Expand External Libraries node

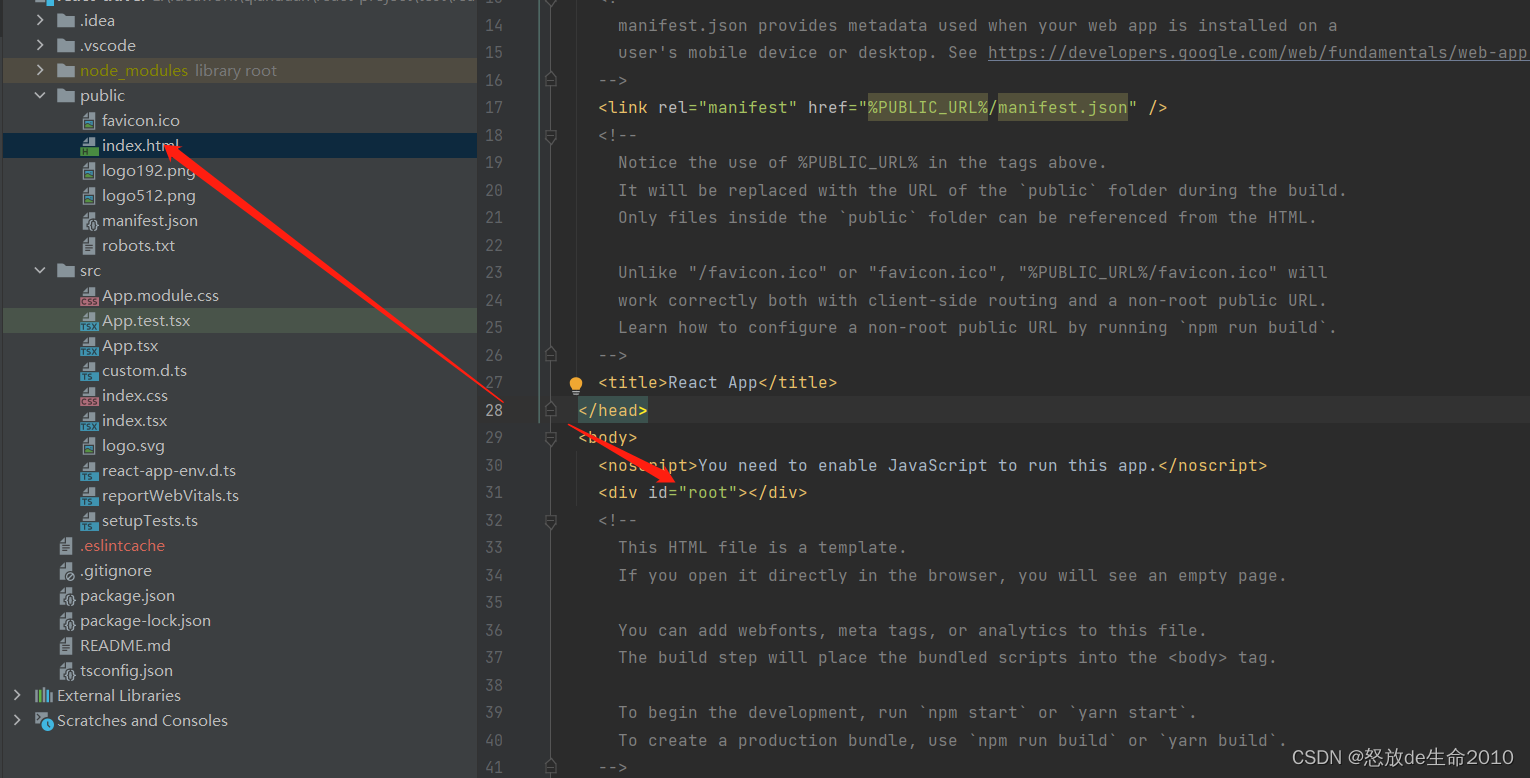coord(17,695)
